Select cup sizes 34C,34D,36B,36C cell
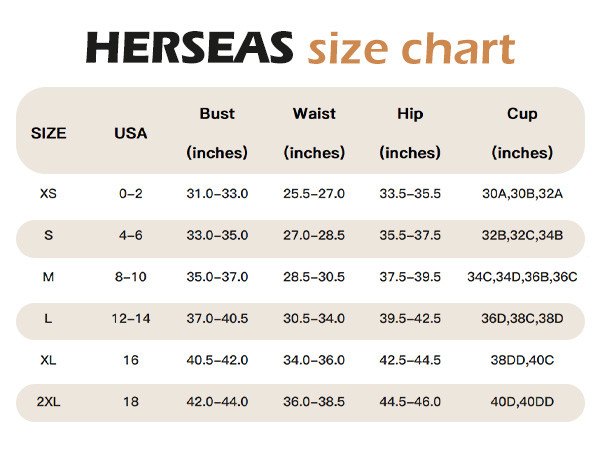Image resolution: width=600 pixels, height=450 pixels. 522,276
